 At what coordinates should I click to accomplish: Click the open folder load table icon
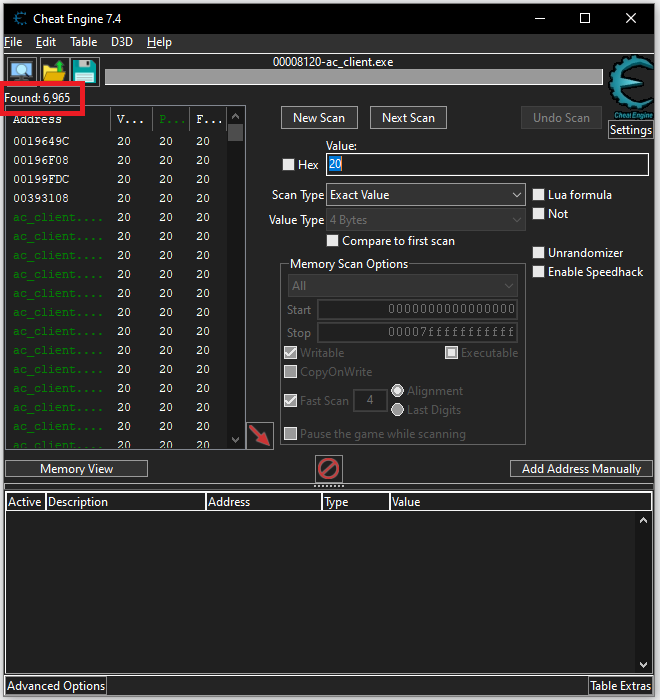(53, 72)
